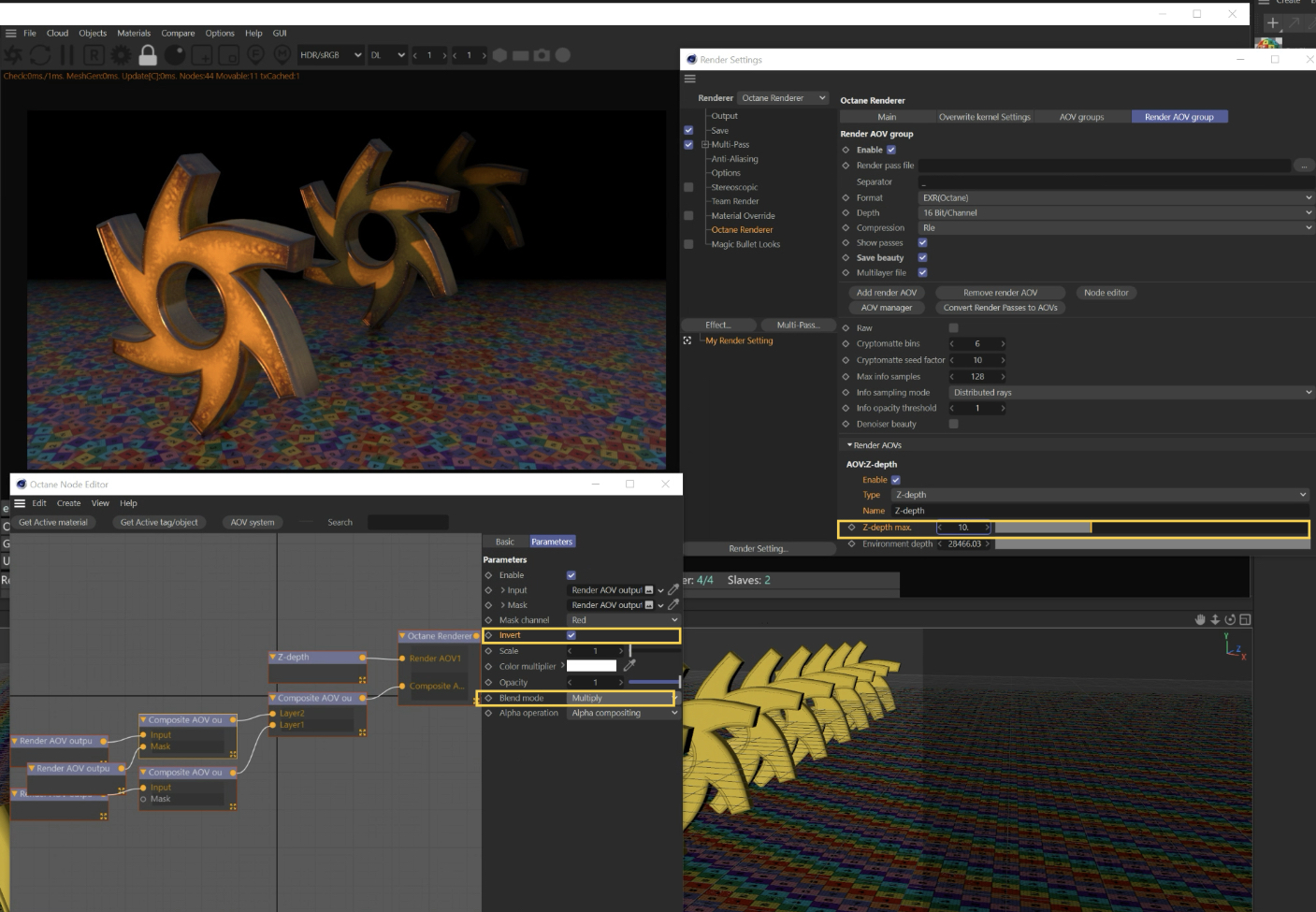
Task: Click the boxed R reset render icon
Action: (x=94, y=55)
